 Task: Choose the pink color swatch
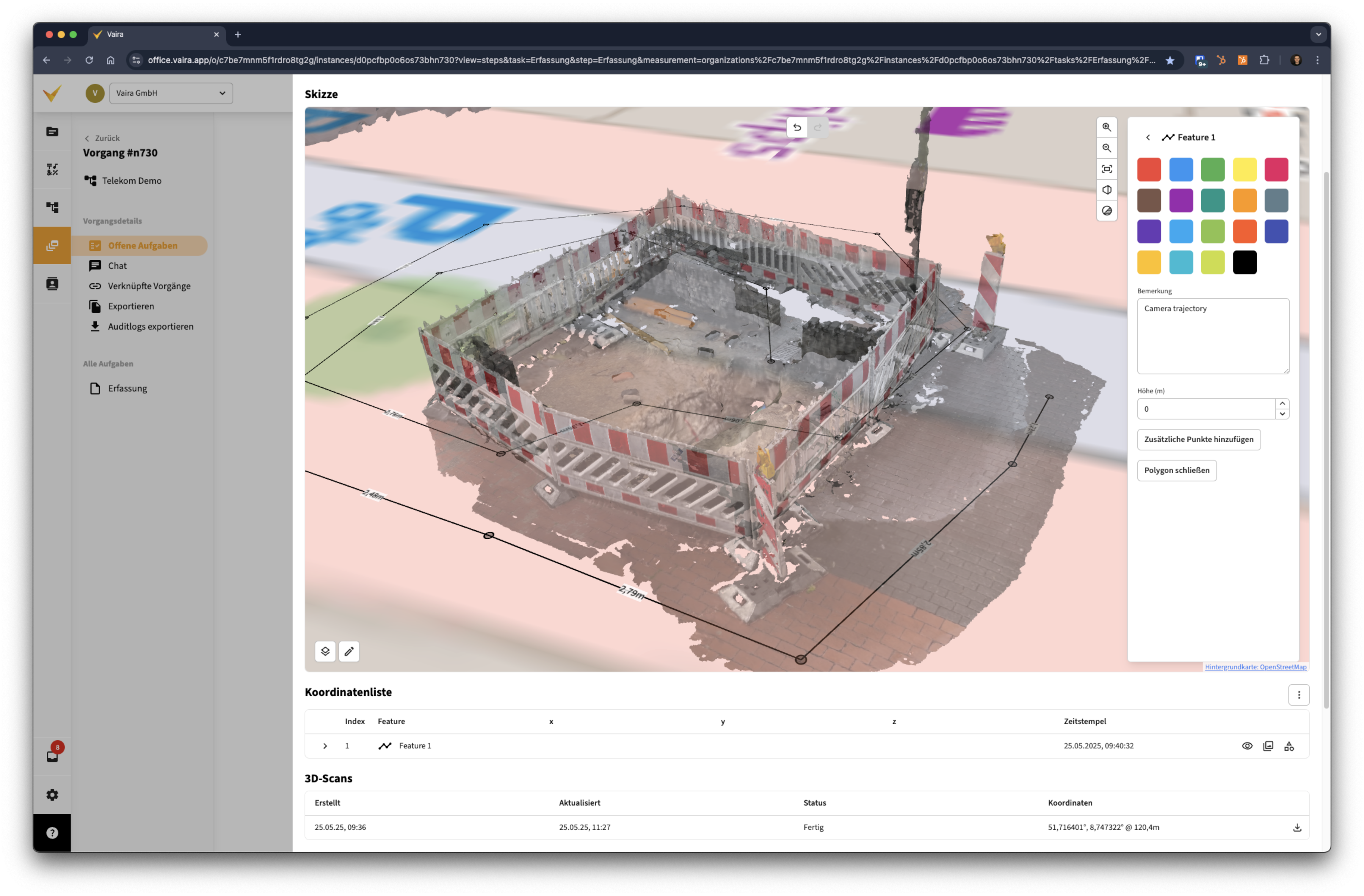pyautogui.click(x=1276, y=170)
